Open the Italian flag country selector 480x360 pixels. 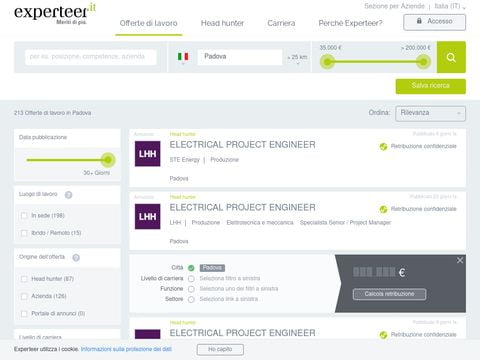(x=183, y=57)
